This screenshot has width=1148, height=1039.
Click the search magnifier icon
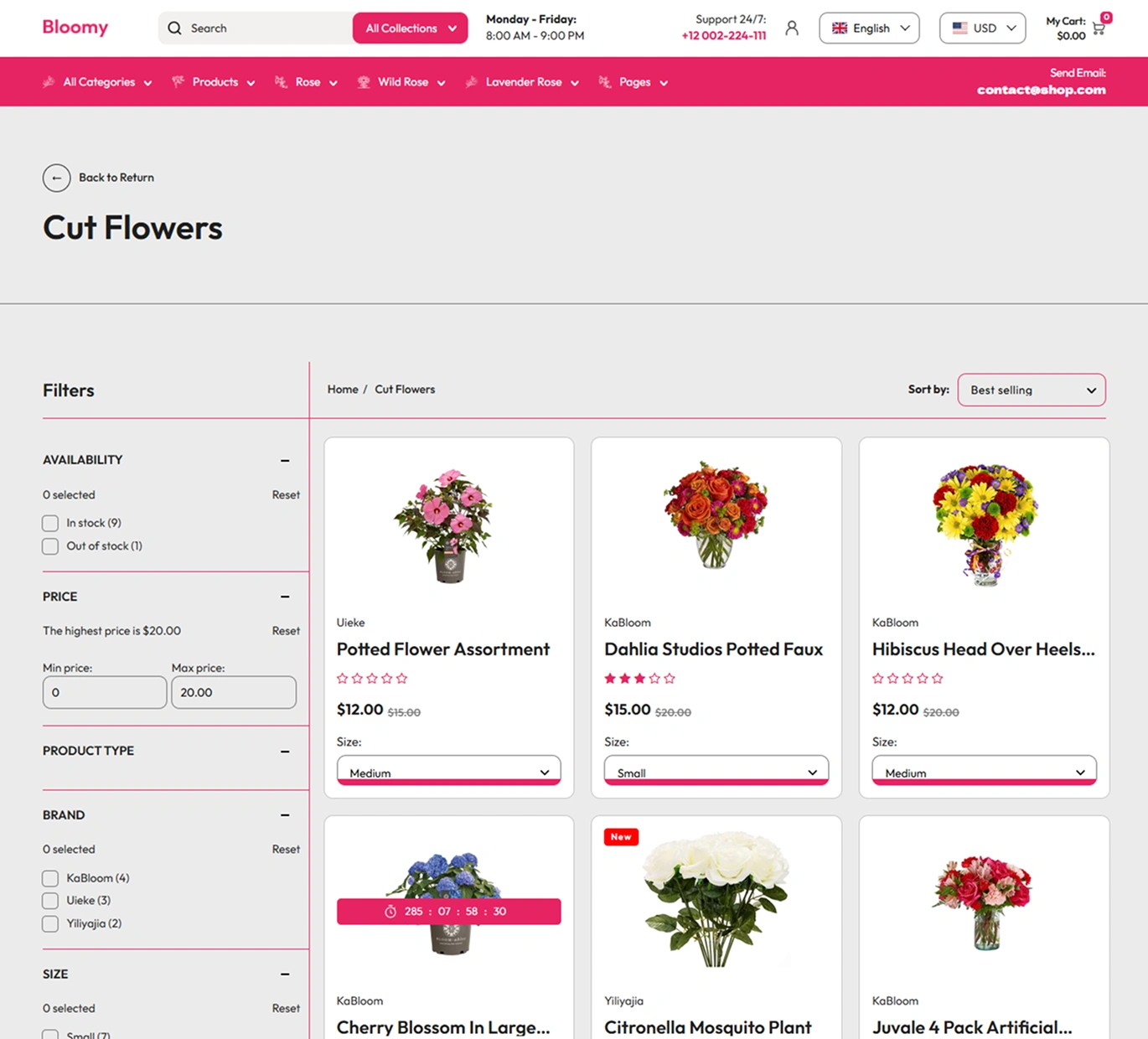[x=174, y=28]
